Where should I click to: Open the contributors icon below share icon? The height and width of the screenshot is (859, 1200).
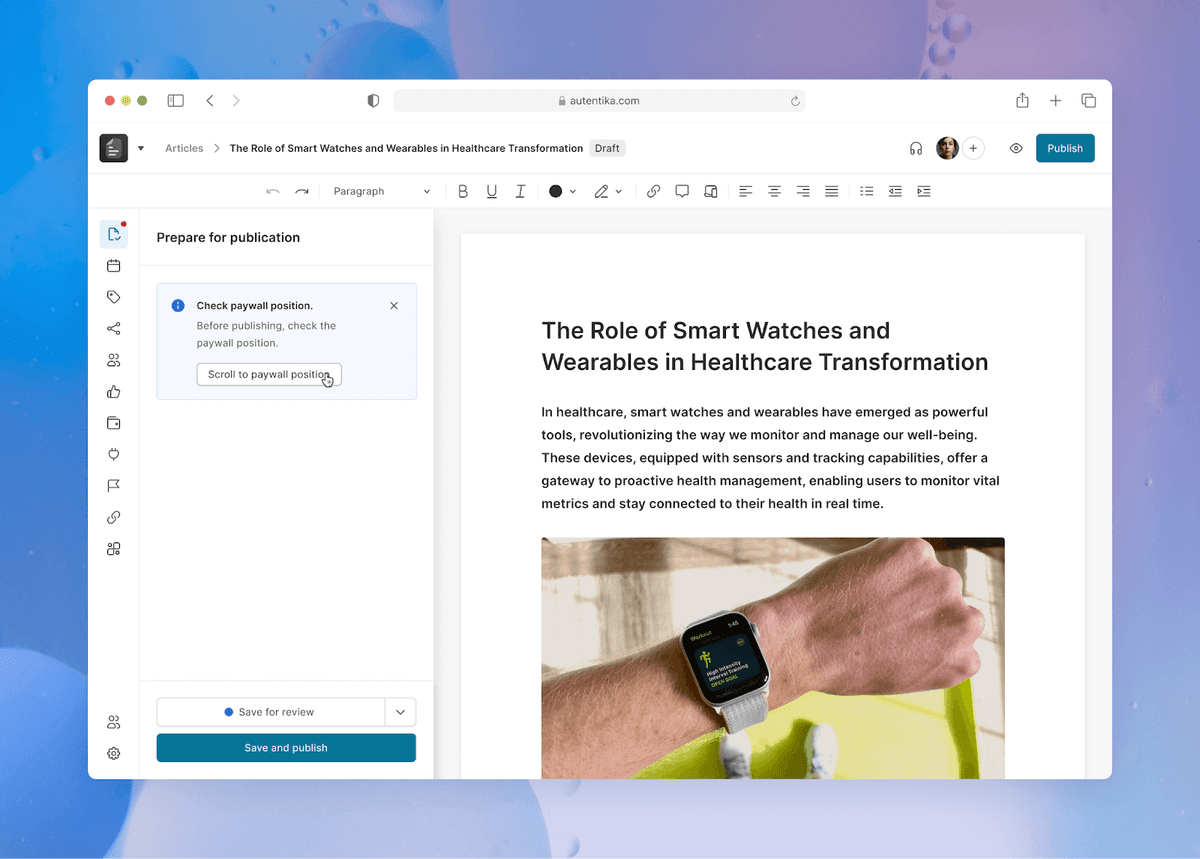(114, 360)
